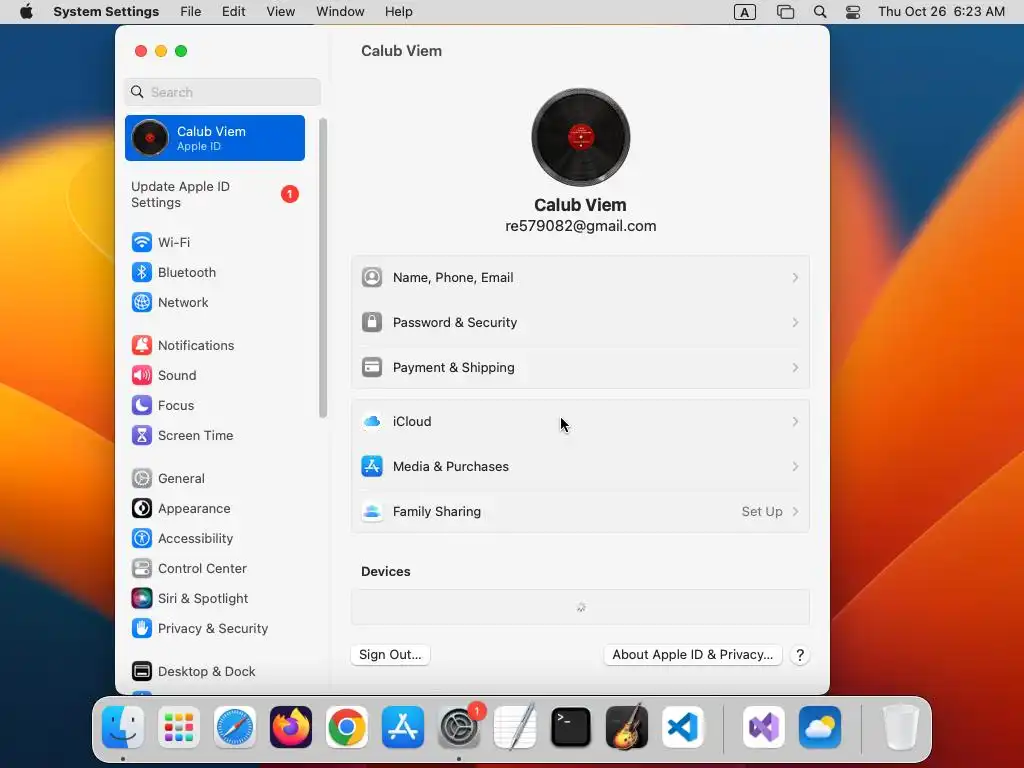
Task: Open iCloud settings row
Action: coord(580,422)
